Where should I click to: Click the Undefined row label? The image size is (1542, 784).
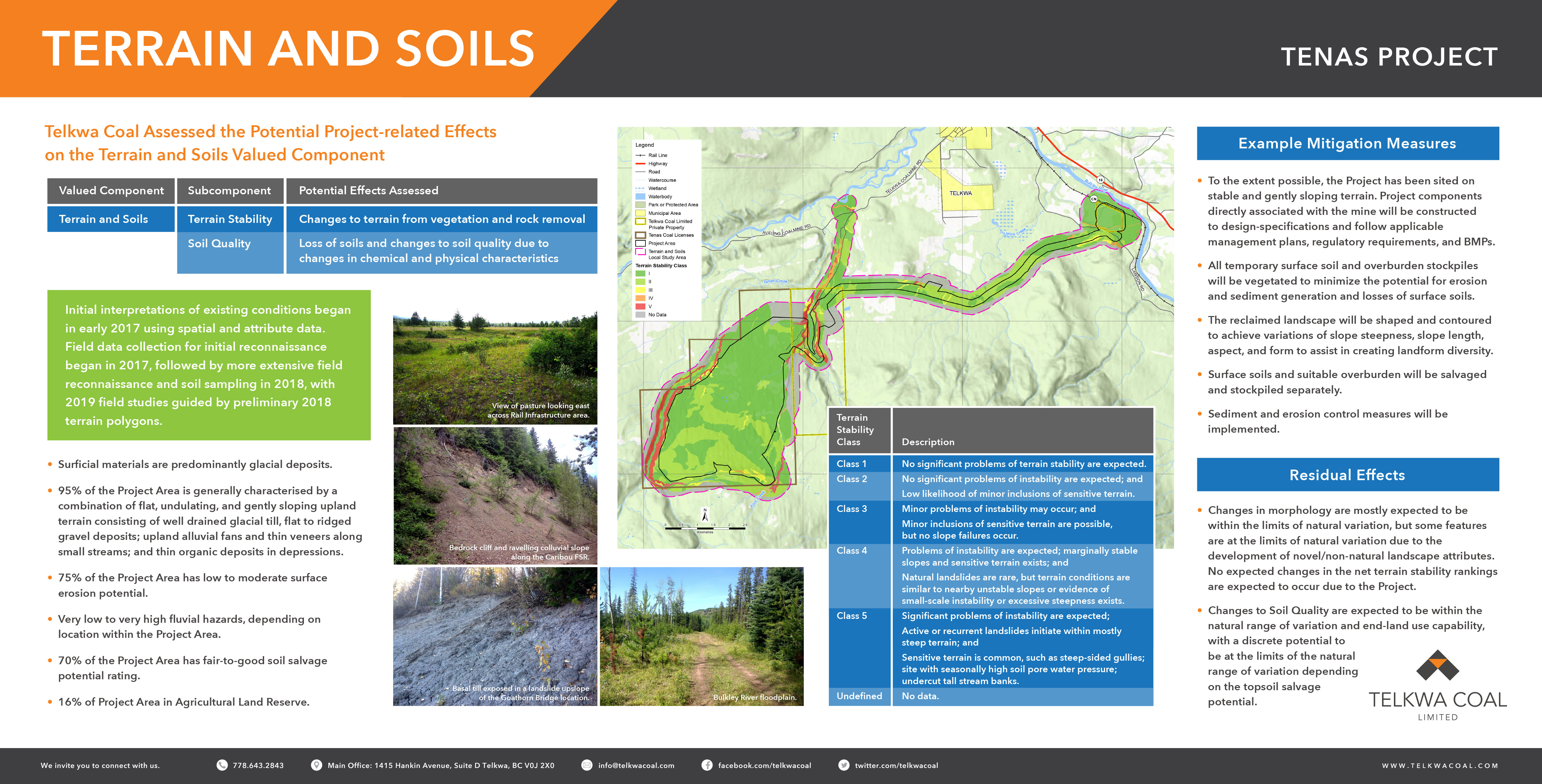pyautogui.click(x=859, y=696)
